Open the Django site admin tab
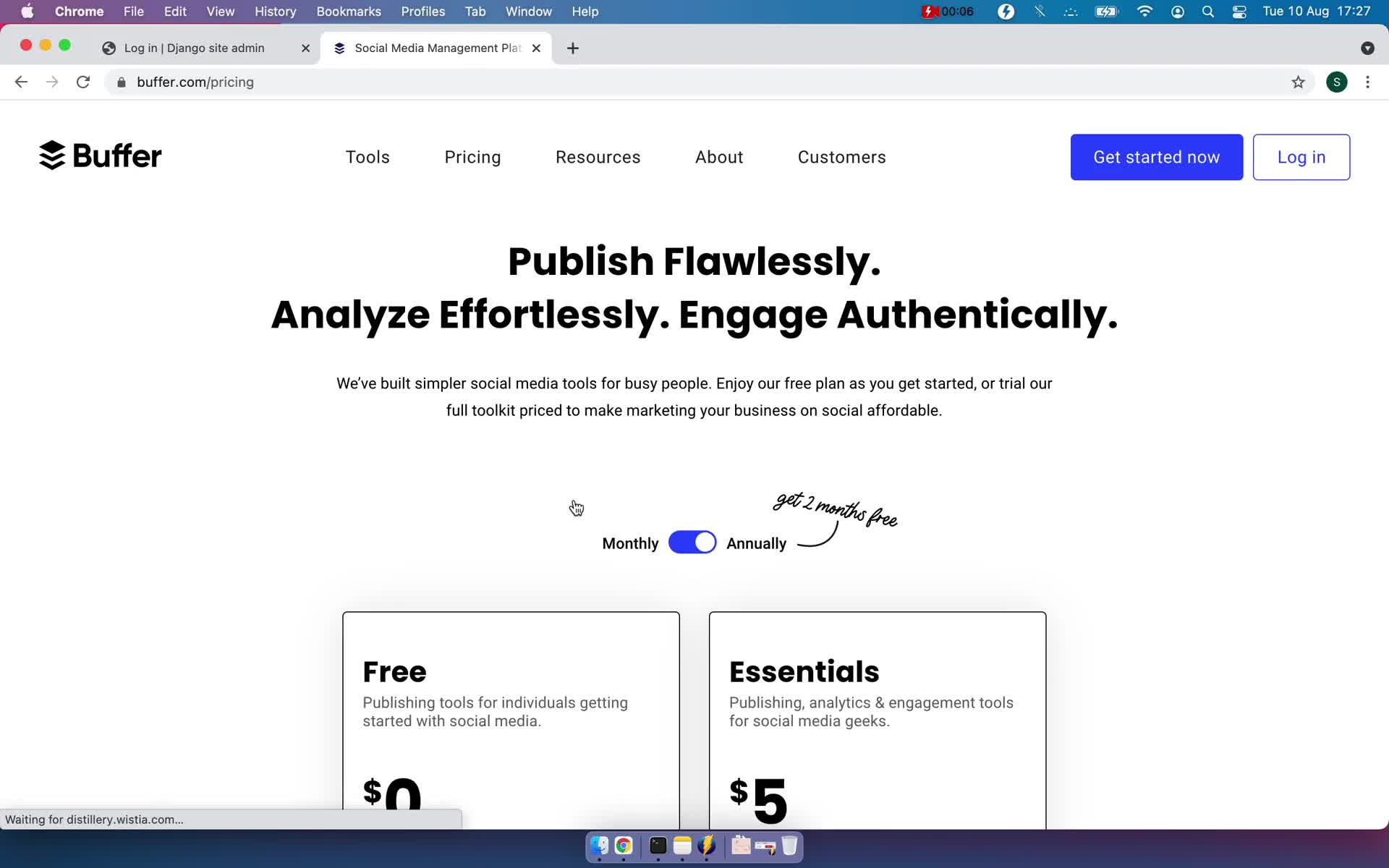 [x=193, y=47]
